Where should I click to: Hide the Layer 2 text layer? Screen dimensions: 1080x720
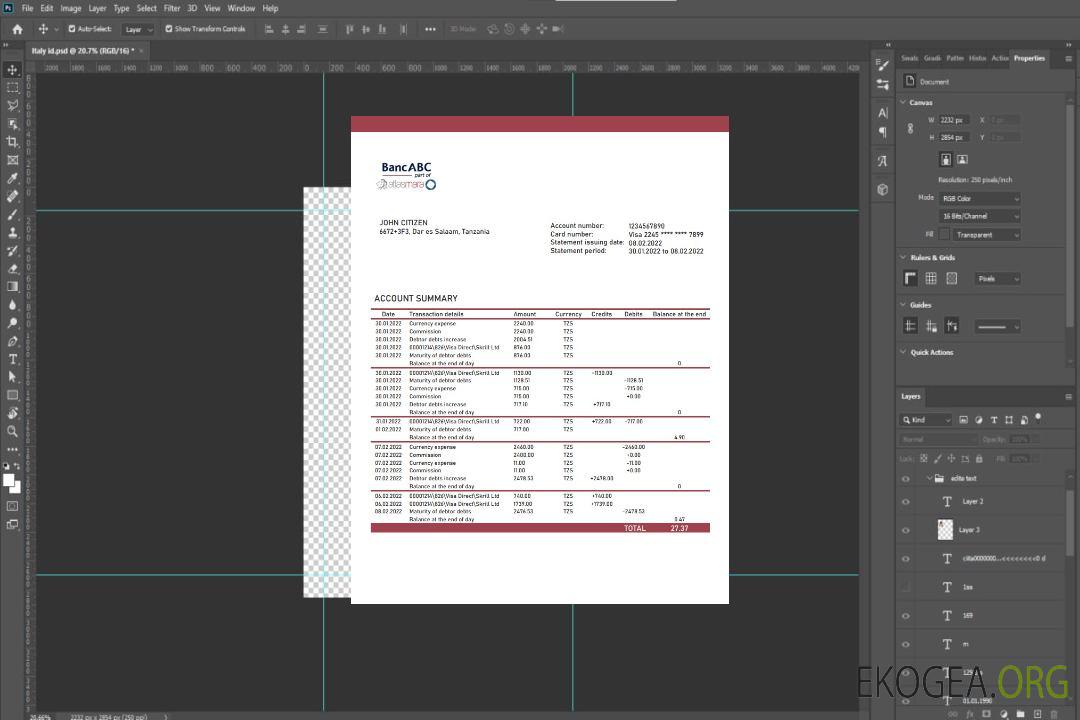[x=906, y=502]
